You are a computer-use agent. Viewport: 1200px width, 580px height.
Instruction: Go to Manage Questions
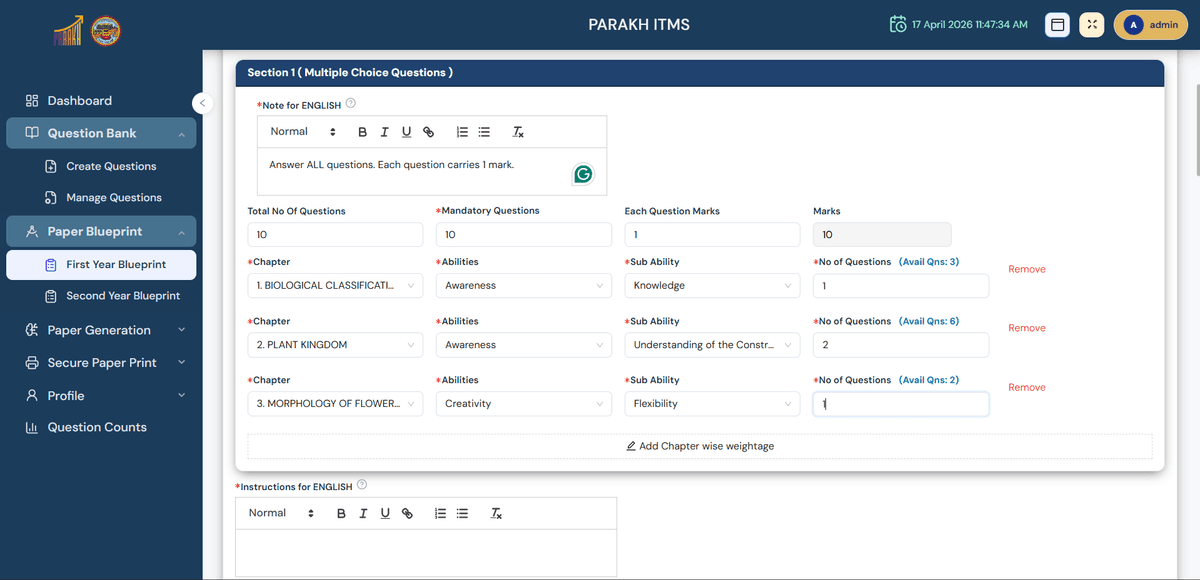113,198
